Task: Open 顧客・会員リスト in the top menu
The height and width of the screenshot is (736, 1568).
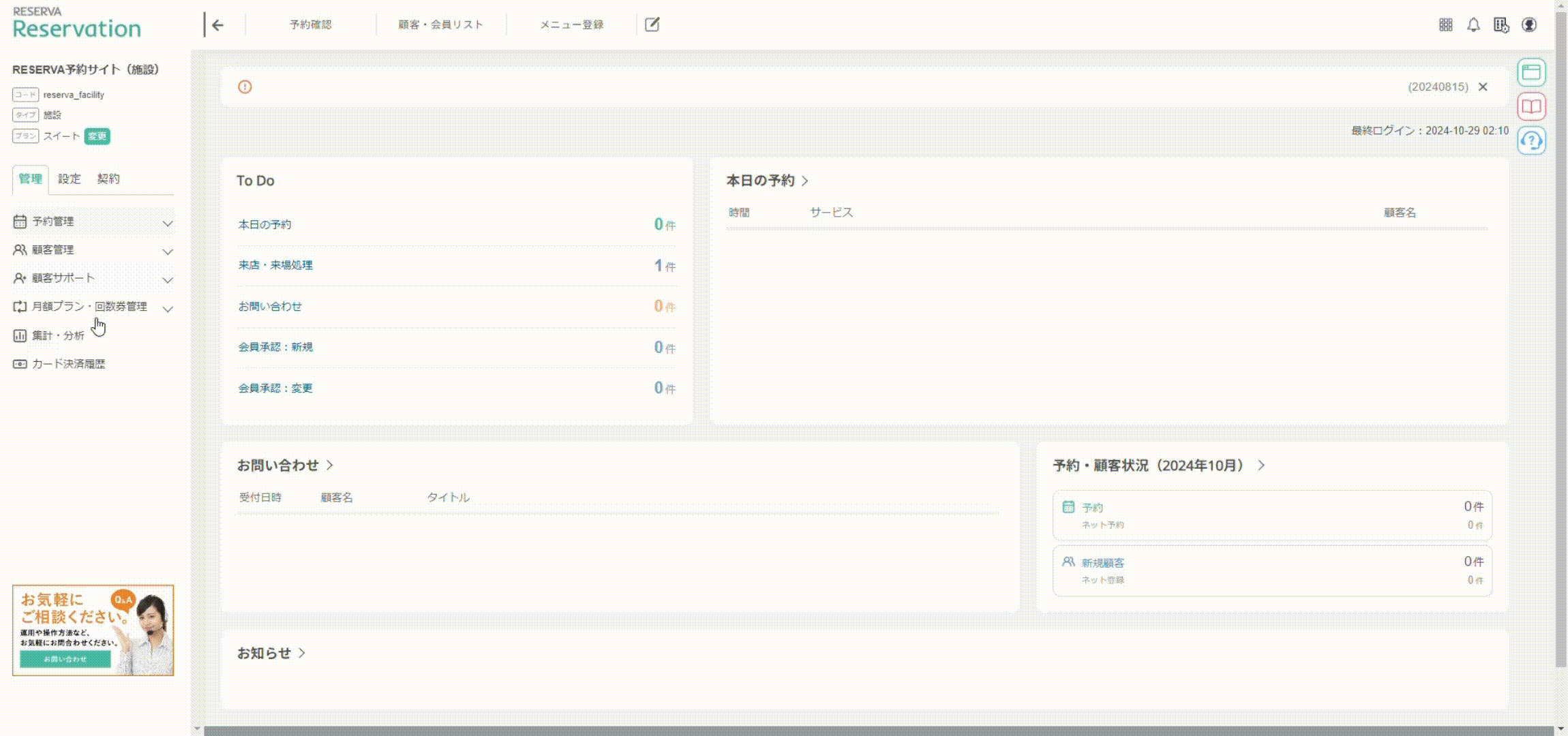Action: pyautogui.click(x=440, y=25)
